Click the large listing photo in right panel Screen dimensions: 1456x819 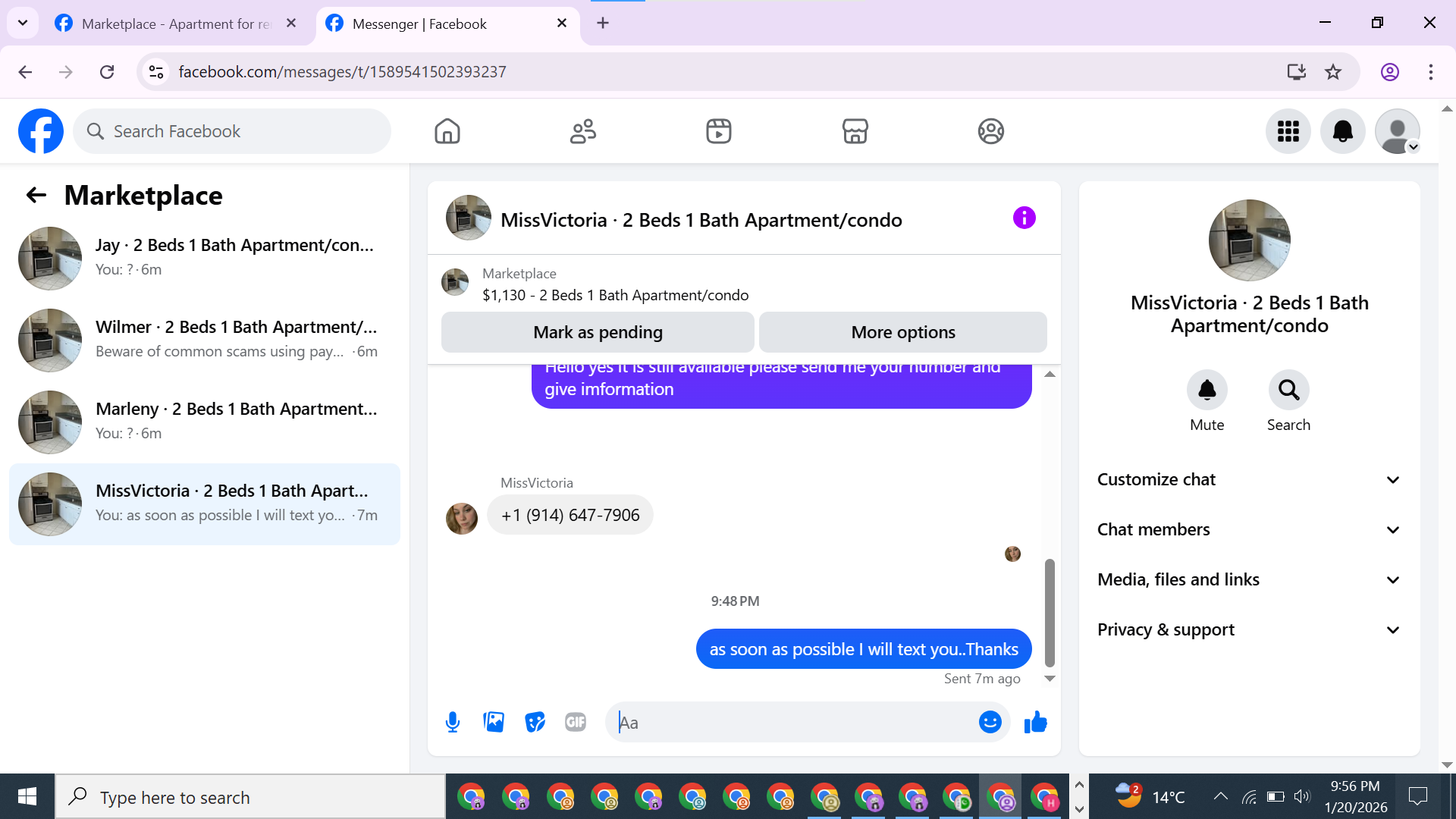[x=1249, y=240]
